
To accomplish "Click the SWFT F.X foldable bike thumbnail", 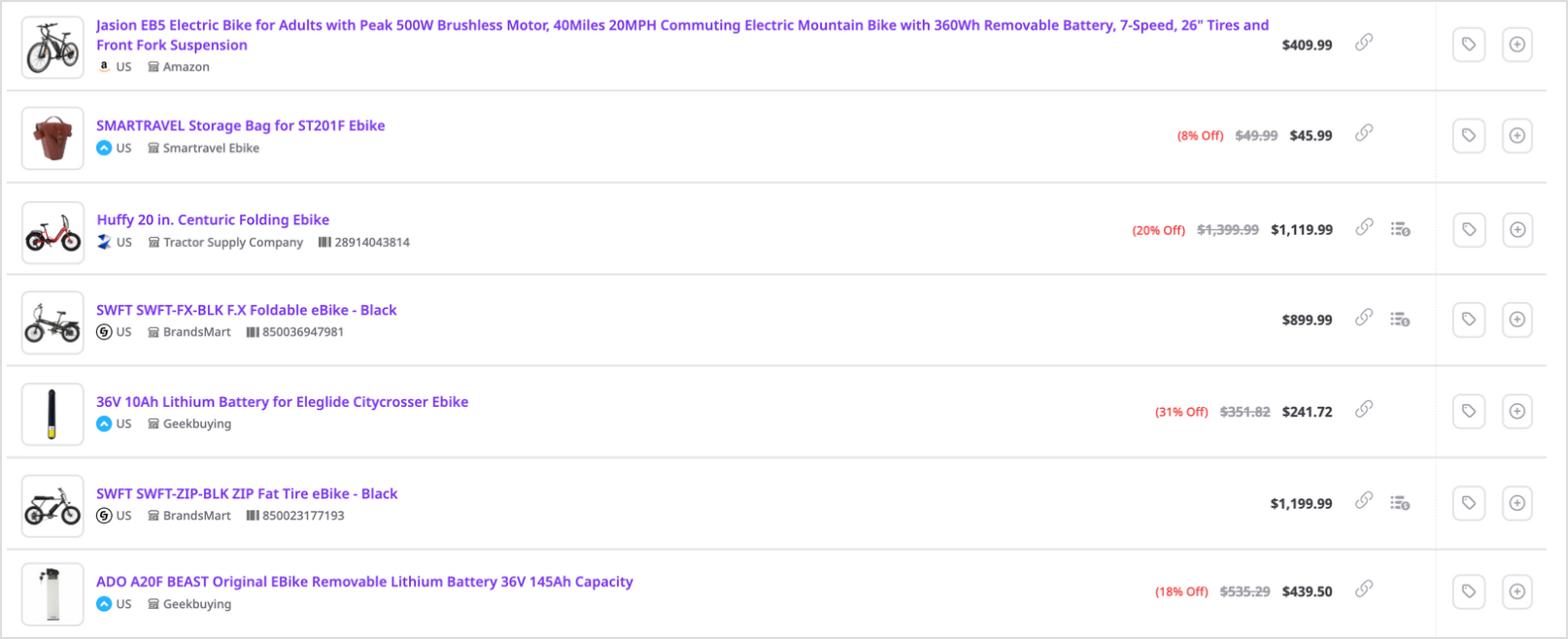I will coord(52,322).
